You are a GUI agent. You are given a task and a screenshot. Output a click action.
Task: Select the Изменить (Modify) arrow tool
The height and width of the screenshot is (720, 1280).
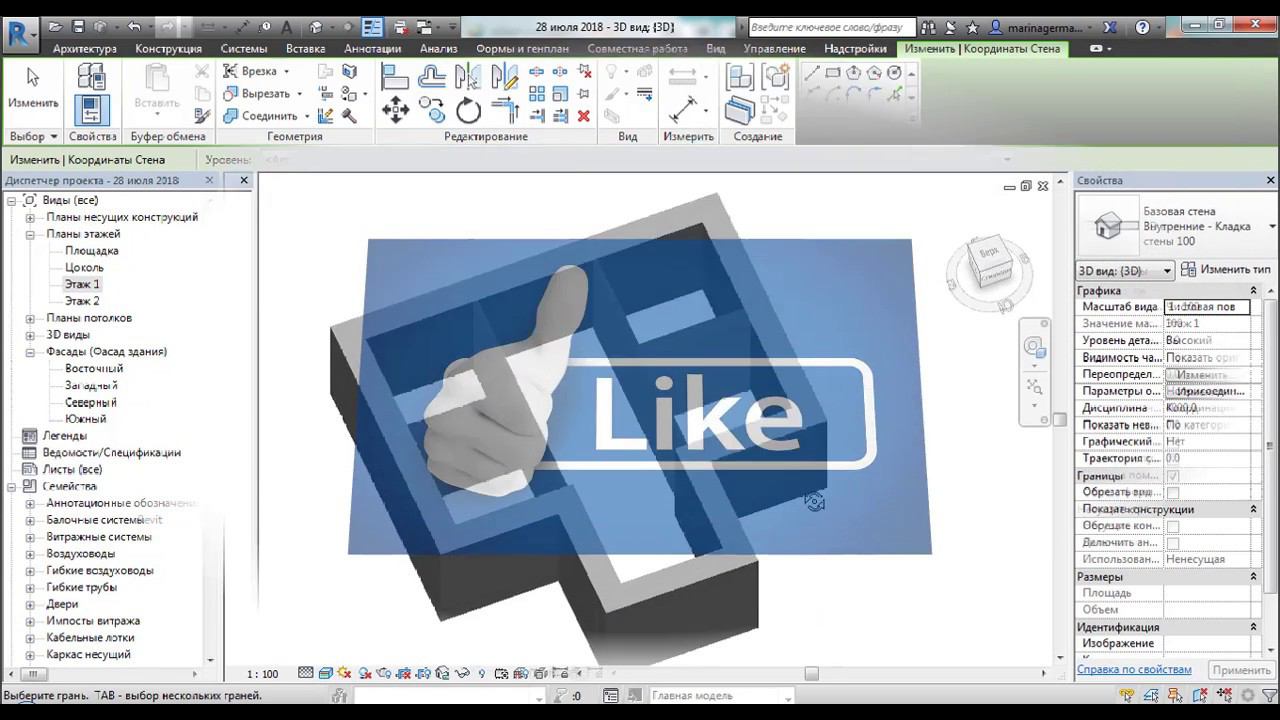33,88
